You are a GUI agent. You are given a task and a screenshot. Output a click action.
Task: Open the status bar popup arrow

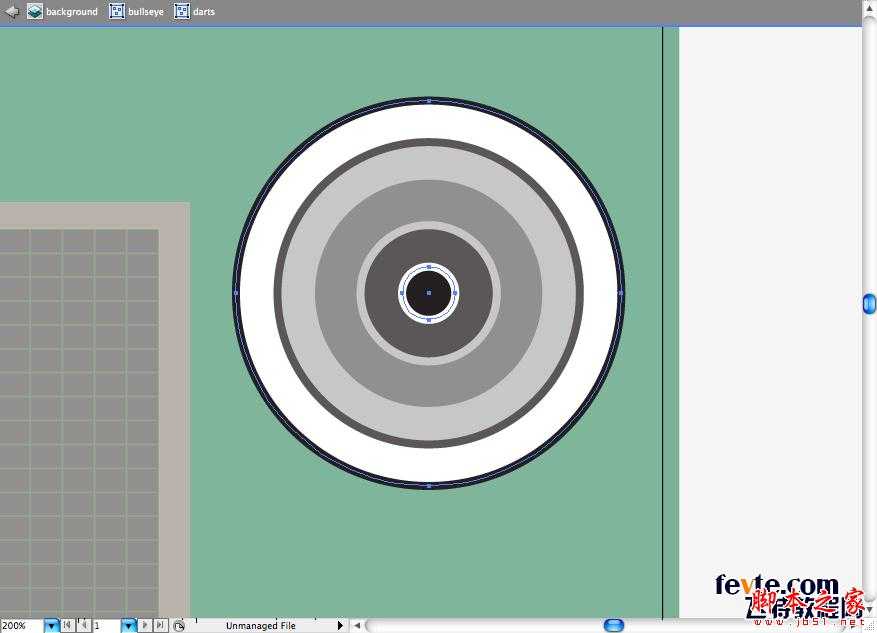340,625
